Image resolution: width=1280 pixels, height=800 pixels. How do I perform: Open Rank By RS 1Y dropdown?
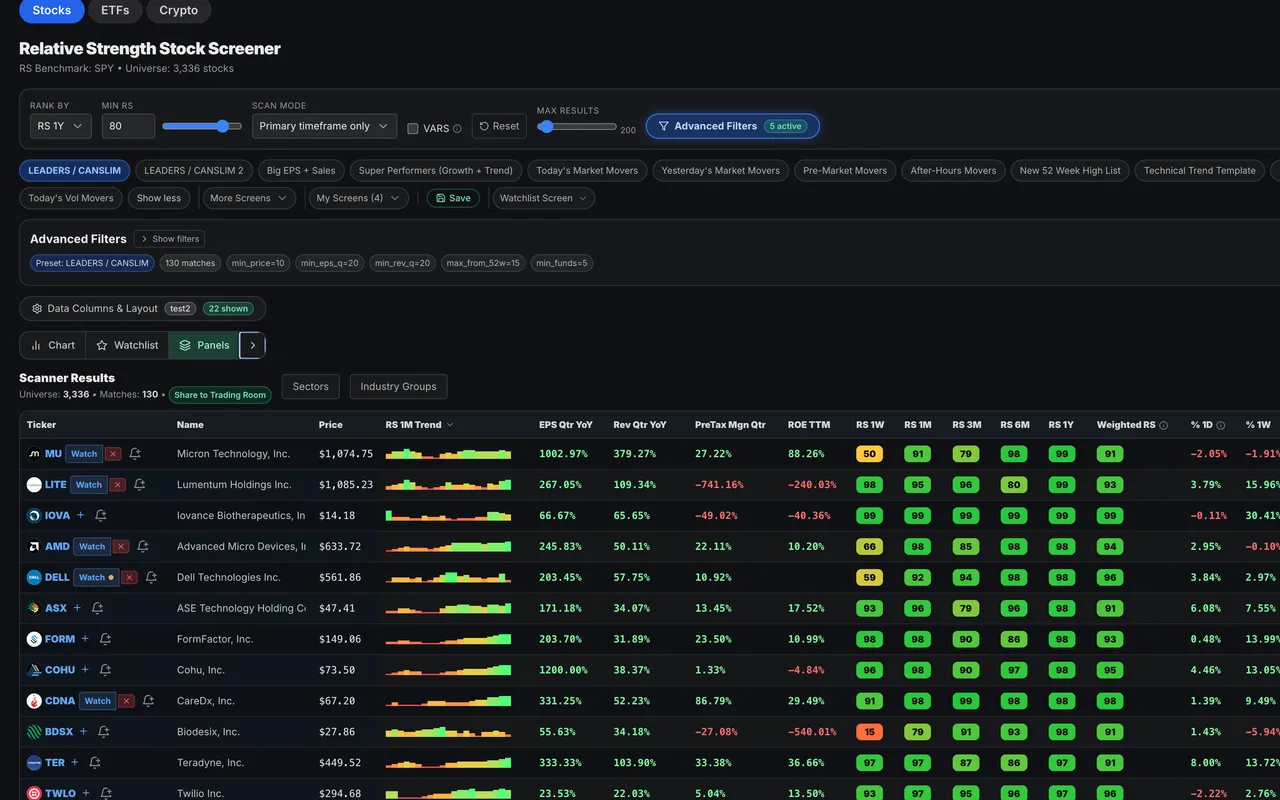click(x=61, y=126)
